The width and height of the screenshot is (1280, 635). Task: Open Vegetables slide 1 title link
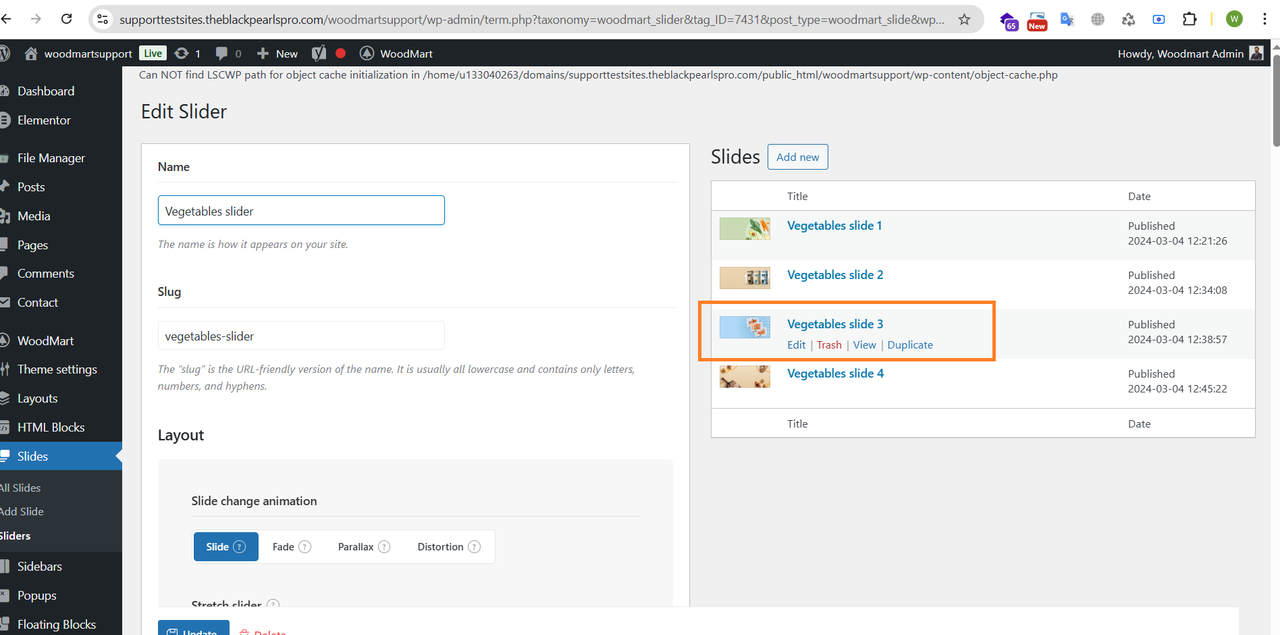click(x=835, y=226)
